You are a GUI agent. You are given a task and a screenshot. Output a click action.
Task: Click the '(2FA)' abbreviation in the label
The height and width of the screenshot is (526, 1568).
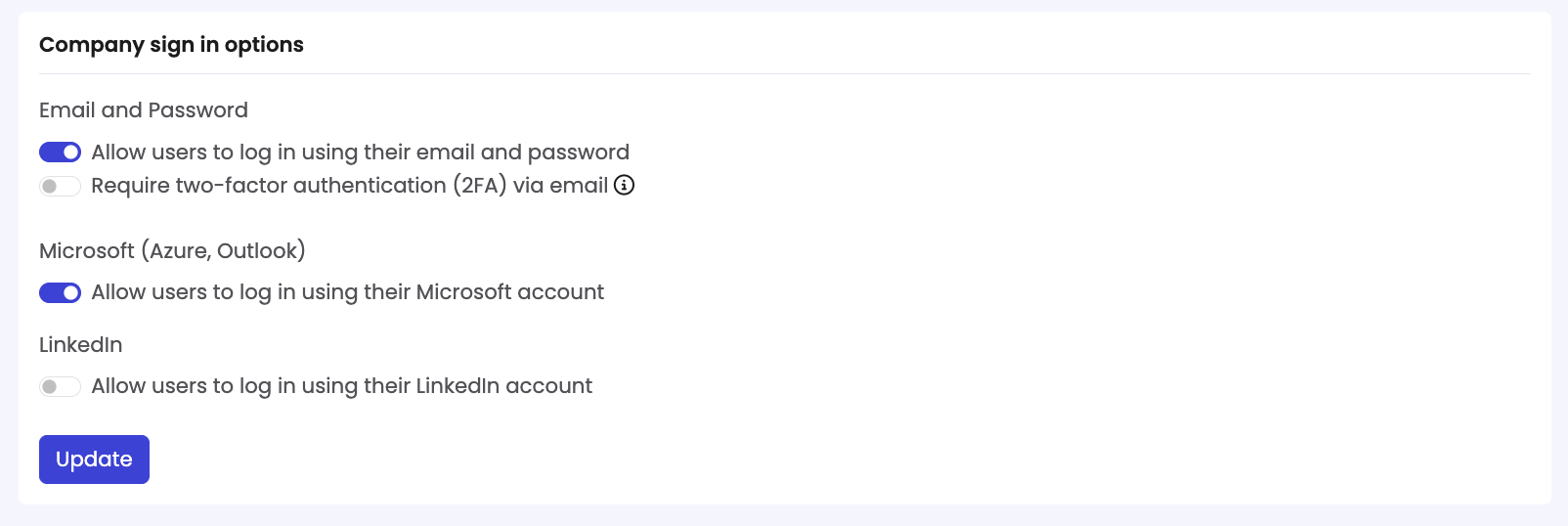(x=479, y=186)
